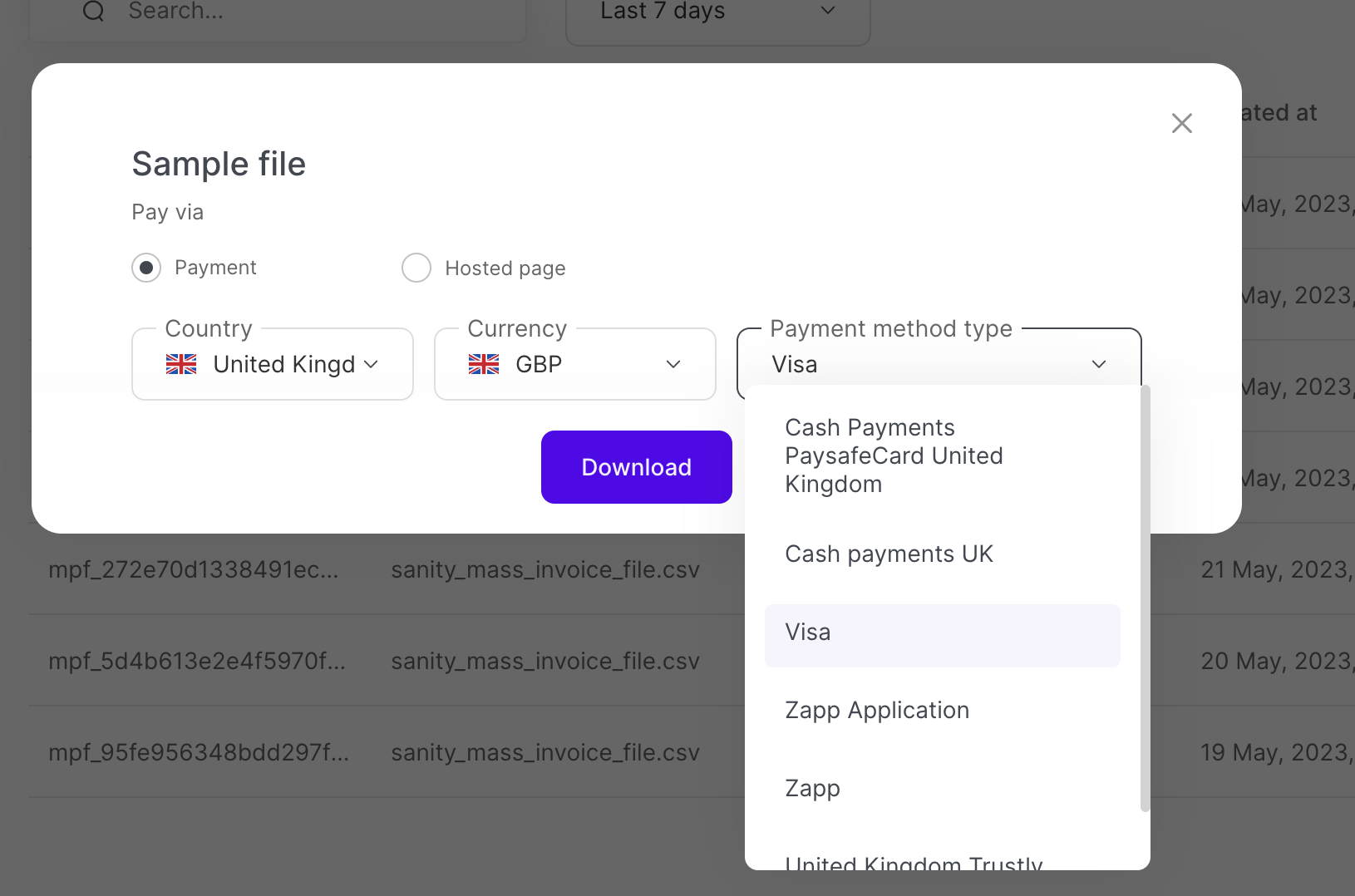Open the Last 7 days filter
The width and height of the screenshot is (1355, 896).
click(717, 12)
